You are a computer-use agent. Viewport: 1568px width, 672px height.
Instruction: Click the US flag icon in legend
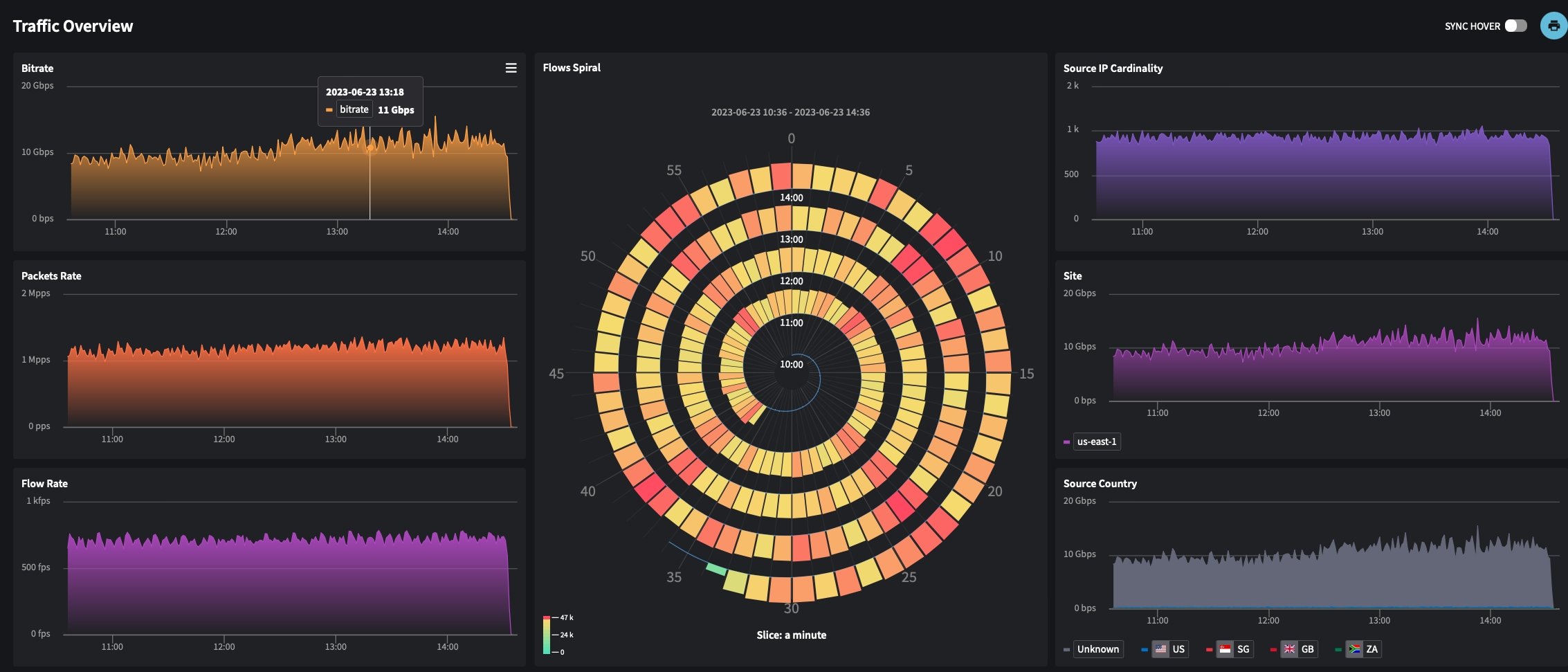point(1160,649)
